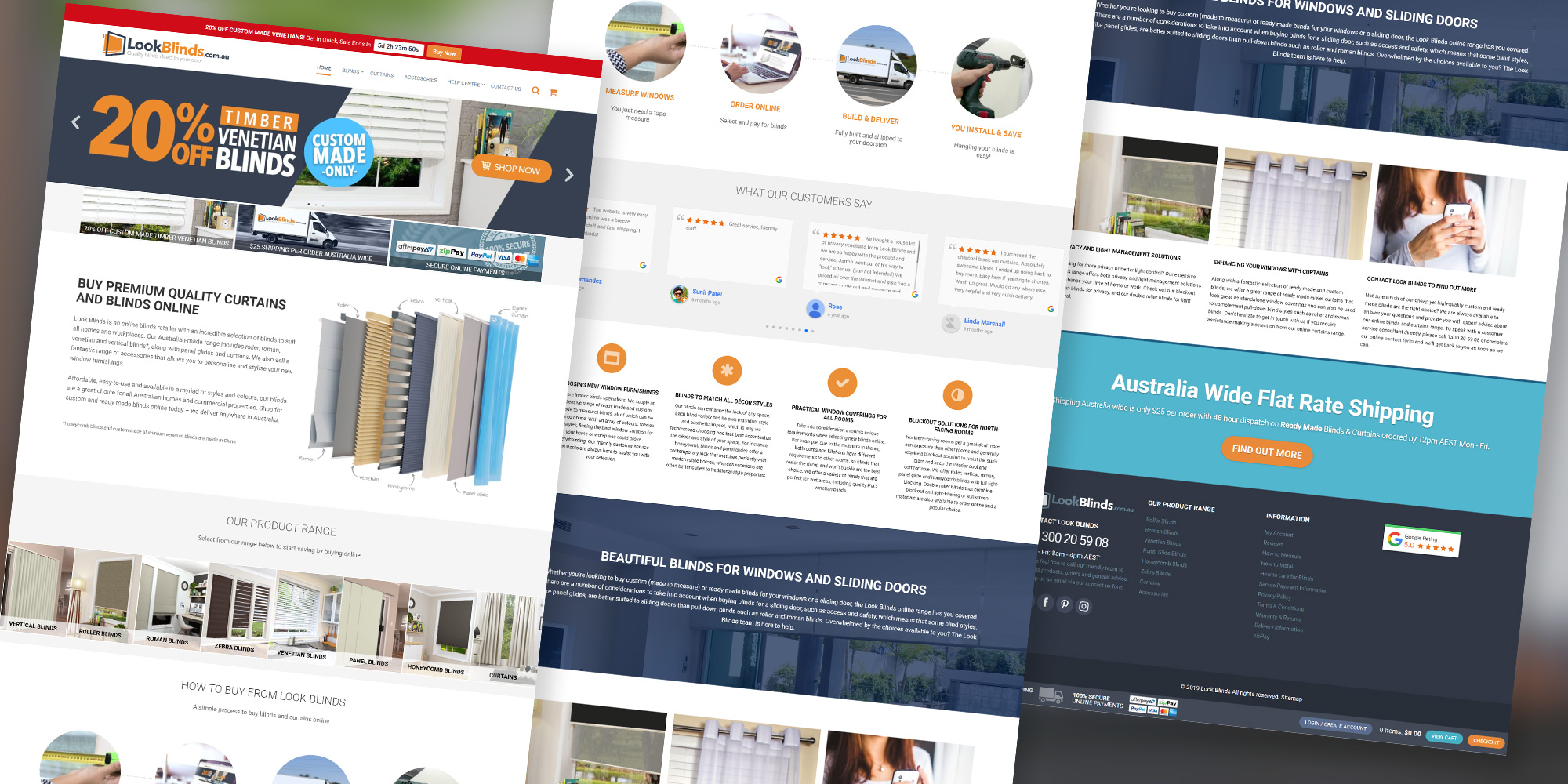The height and width of the screenshot is (784, 1568).
Task: Open the Pinterest icon in footer
Action: 1065,604
